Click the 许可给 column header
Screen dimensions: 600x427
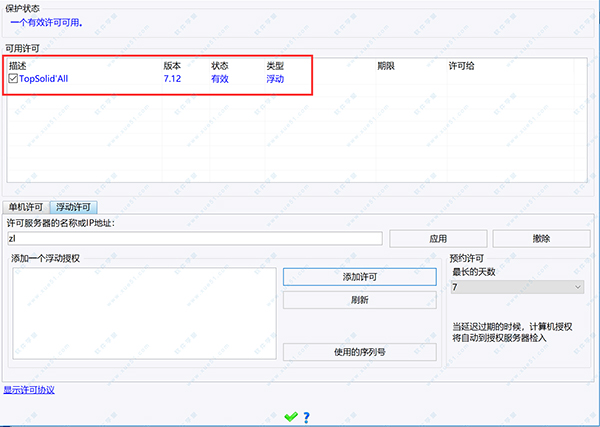point(463,65)
